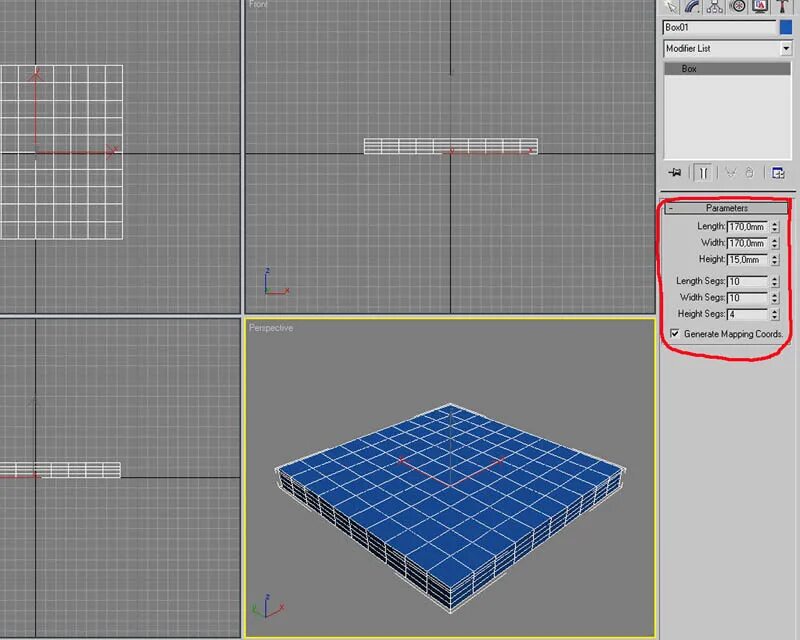Select the Motion panel icon
The width and height of the screenshot is (800, 640).
coord(738,8)
